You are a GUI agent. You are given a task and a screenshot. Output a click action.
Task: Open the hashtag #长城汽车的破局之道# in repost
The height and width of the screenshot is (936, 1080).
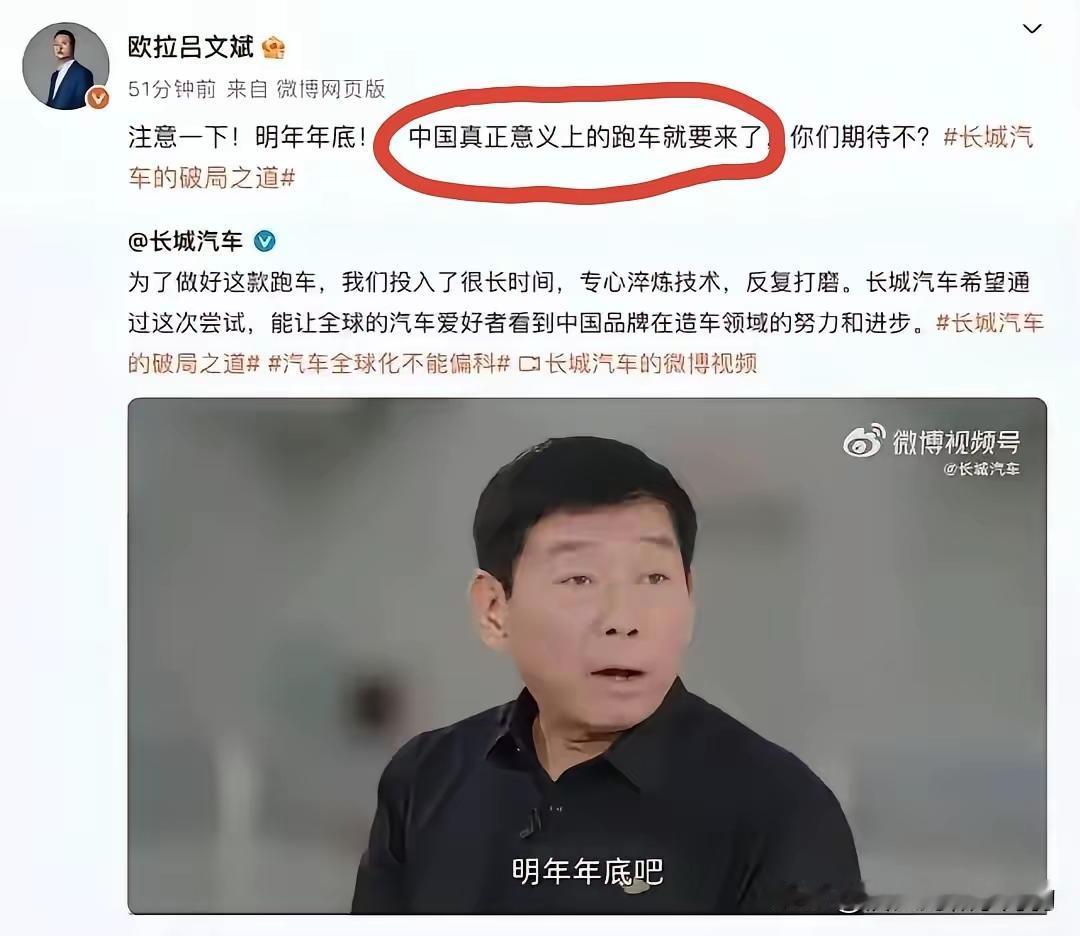[586, 342]
